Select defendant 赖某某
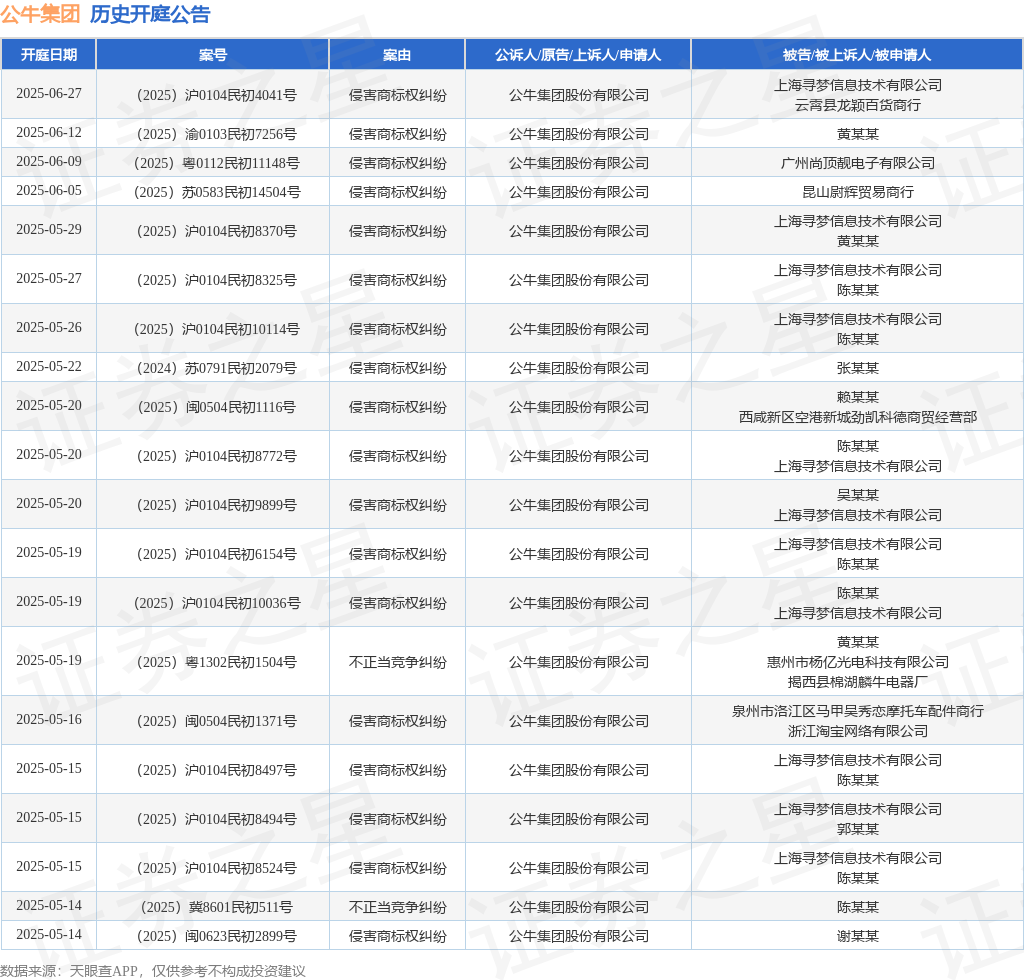The height and width of the screenshot is (980, 1024). 857,398
